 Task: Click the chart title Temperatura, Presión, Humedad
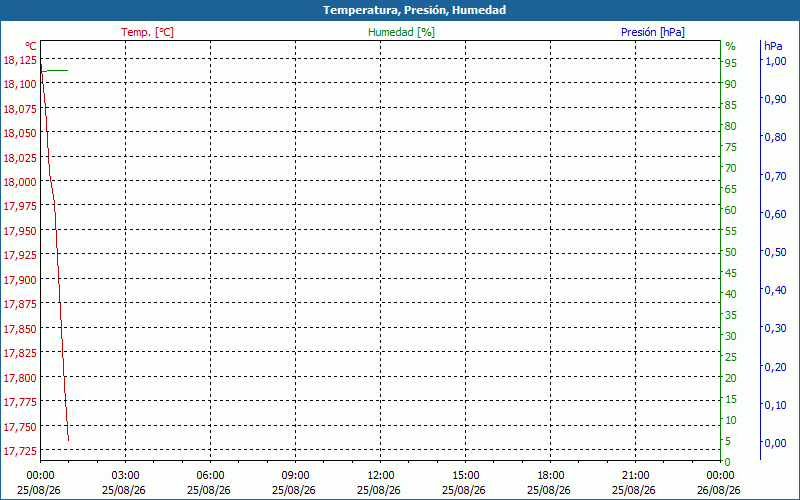pyautogui.click(x=414, y=10)
